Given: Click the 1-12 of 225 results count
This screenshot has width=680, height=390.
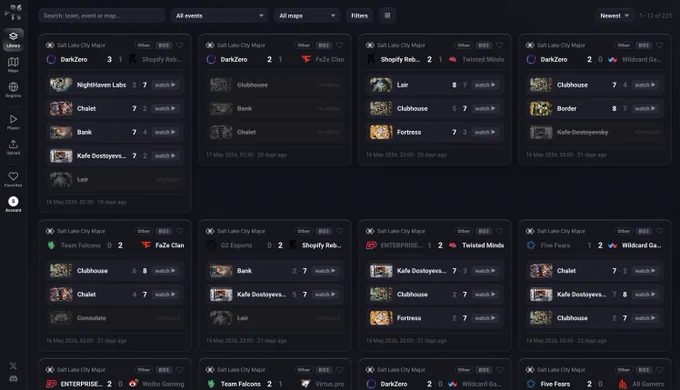Looking at the screenshot, I should [x=655, y=16].
